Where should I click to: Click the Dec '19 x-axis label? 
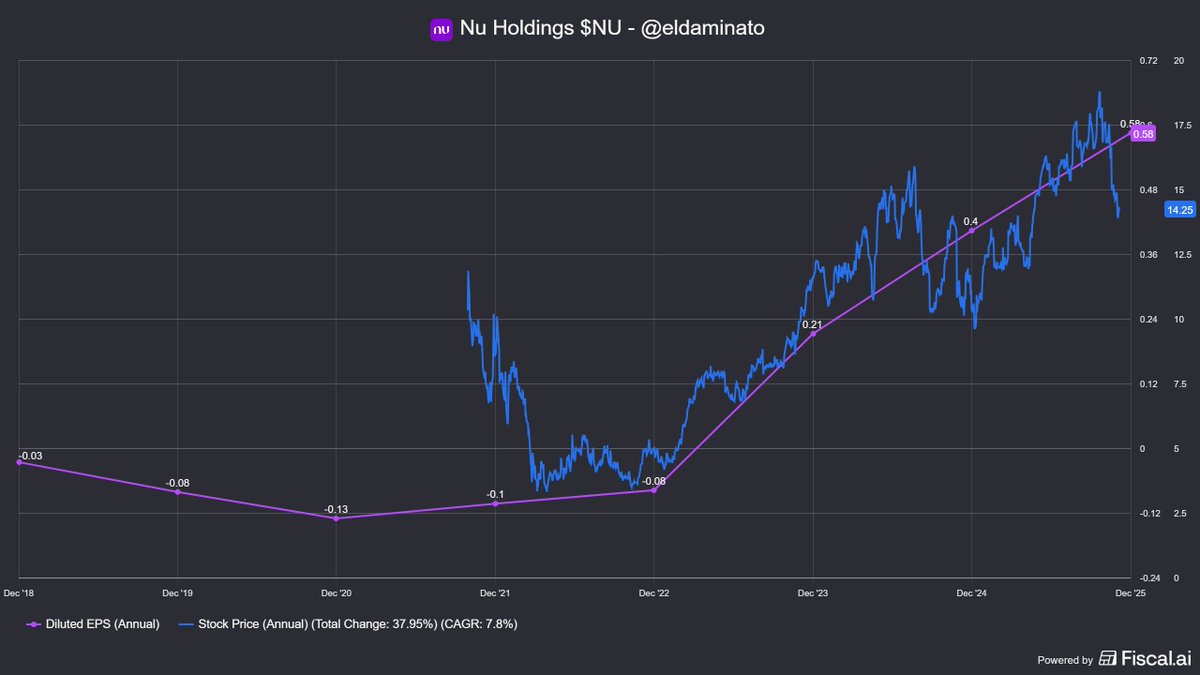[x=177, y=592]
